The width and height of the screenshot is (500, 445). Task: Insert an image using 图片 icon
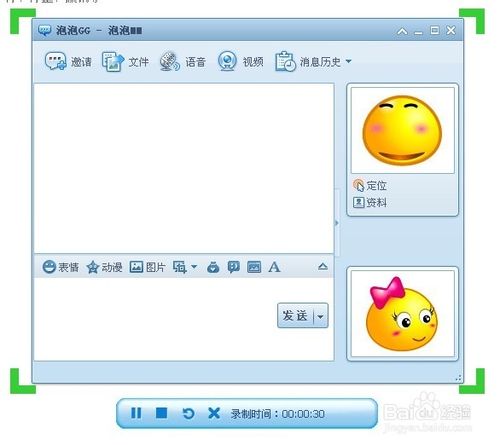(147, 267)
